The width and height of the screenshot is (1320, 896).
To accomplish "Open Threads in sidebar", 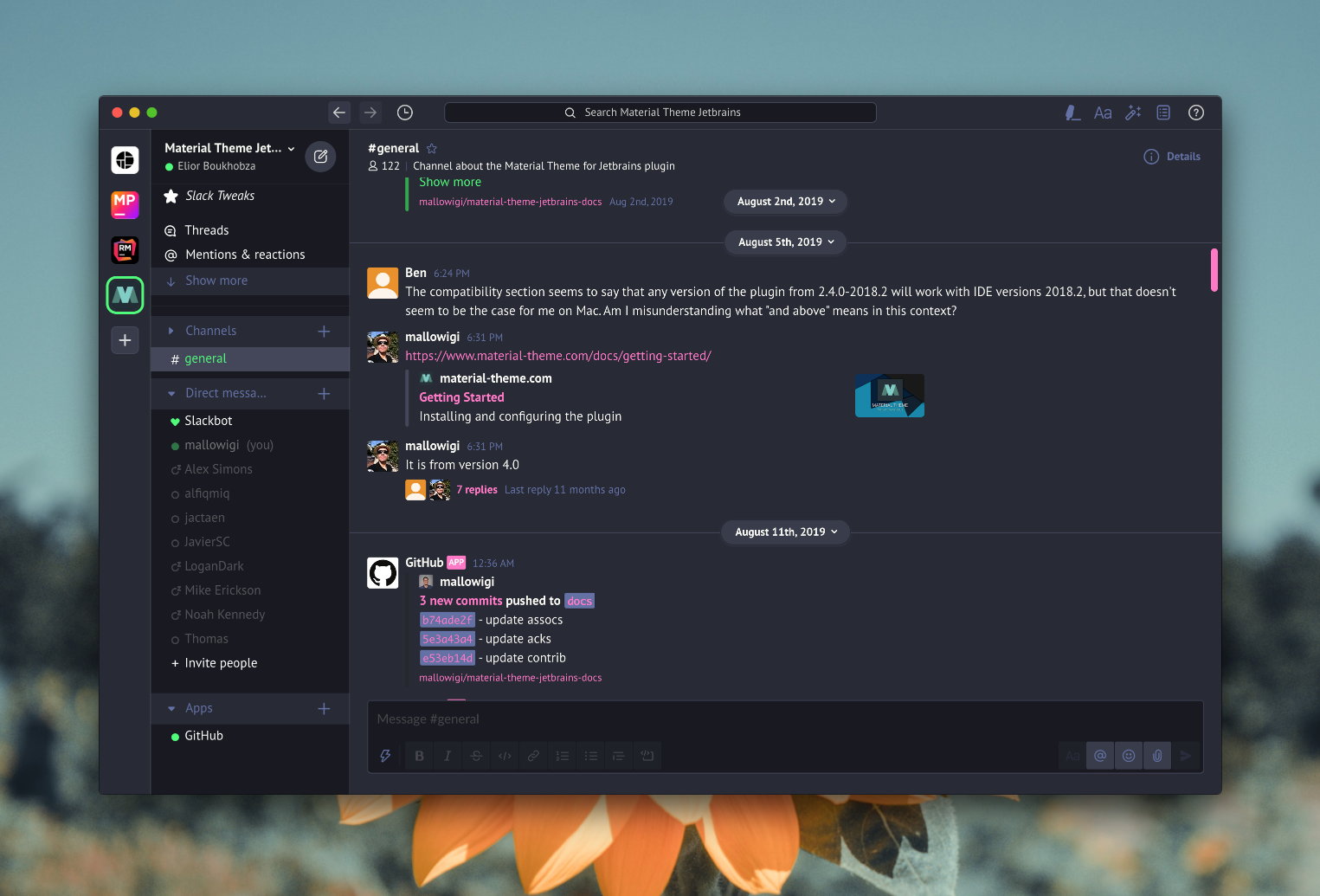I will (250, 230).
